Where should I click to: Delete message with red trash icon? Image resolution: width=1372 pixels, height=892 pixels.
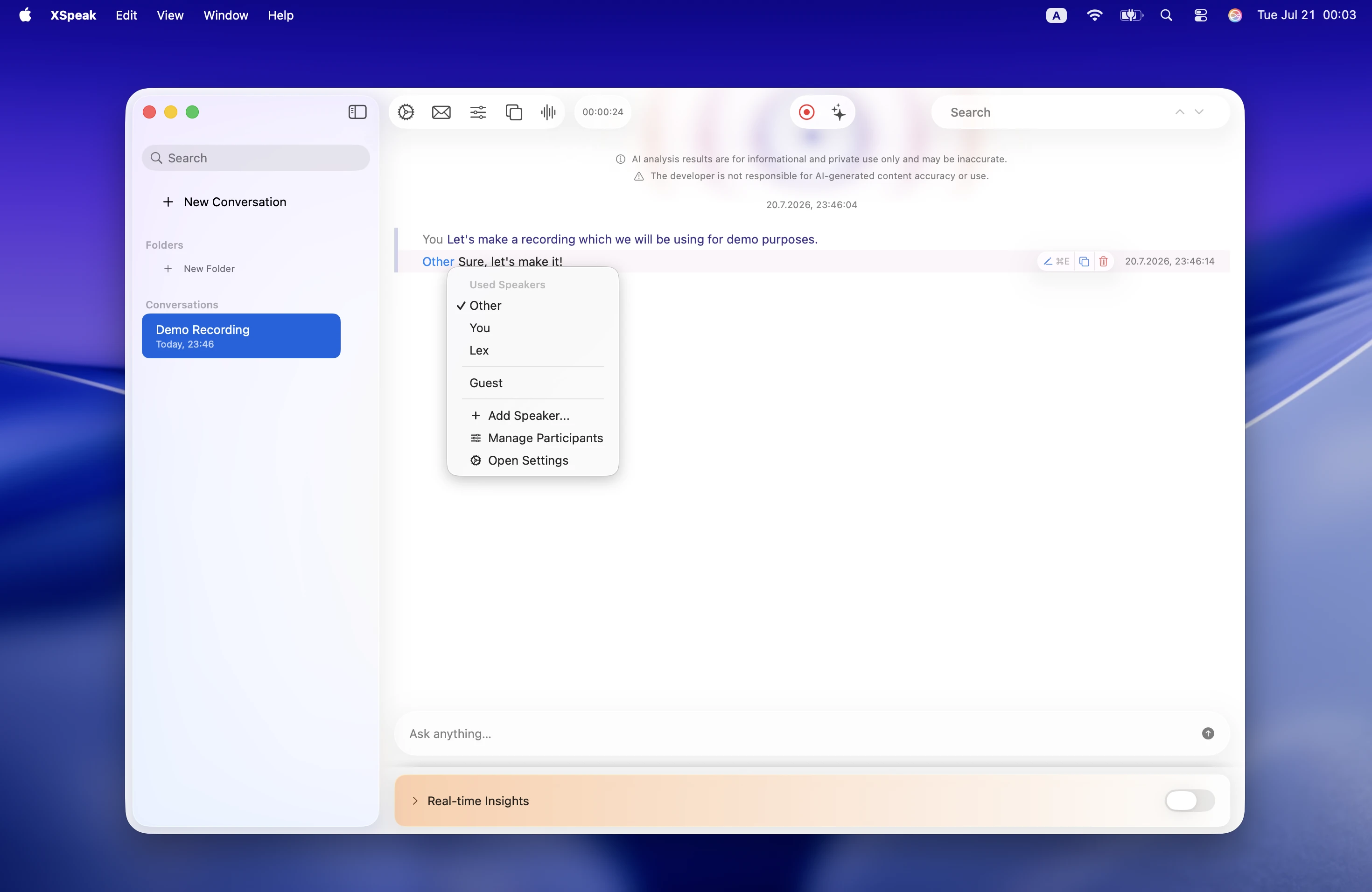click(x=1103, y=261)
